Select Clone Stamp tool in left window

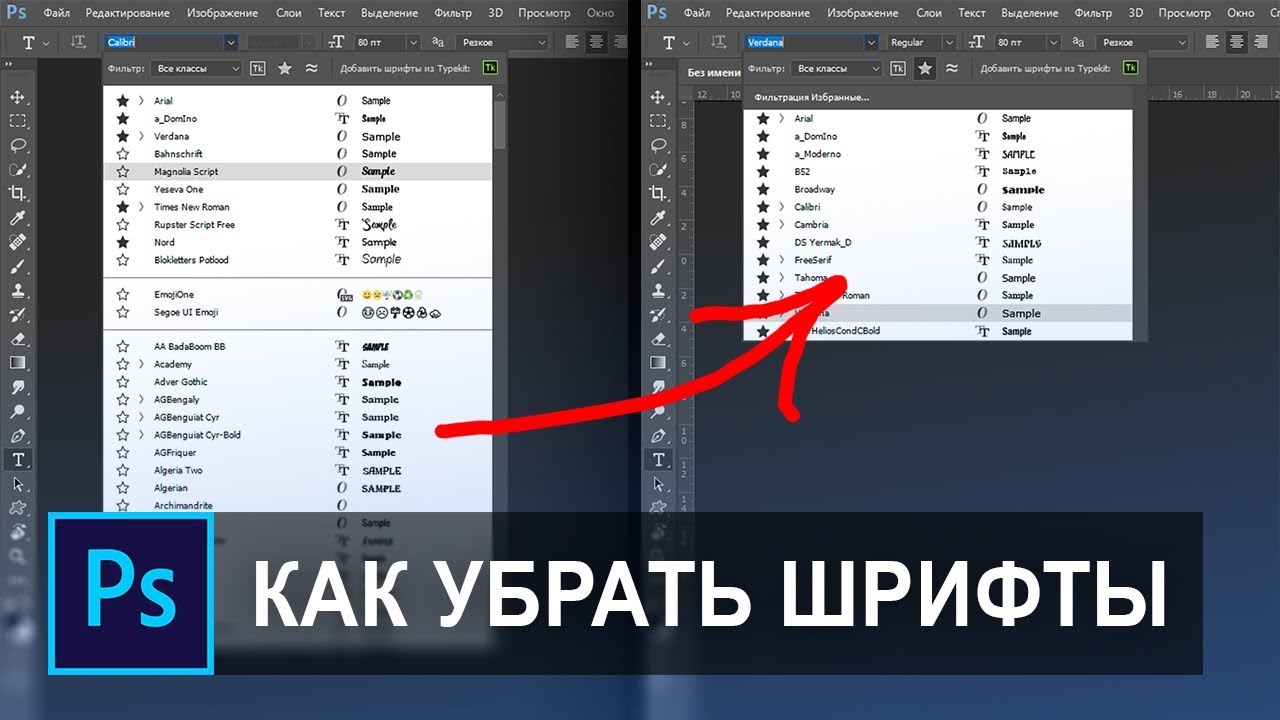[x=18, y=290]
